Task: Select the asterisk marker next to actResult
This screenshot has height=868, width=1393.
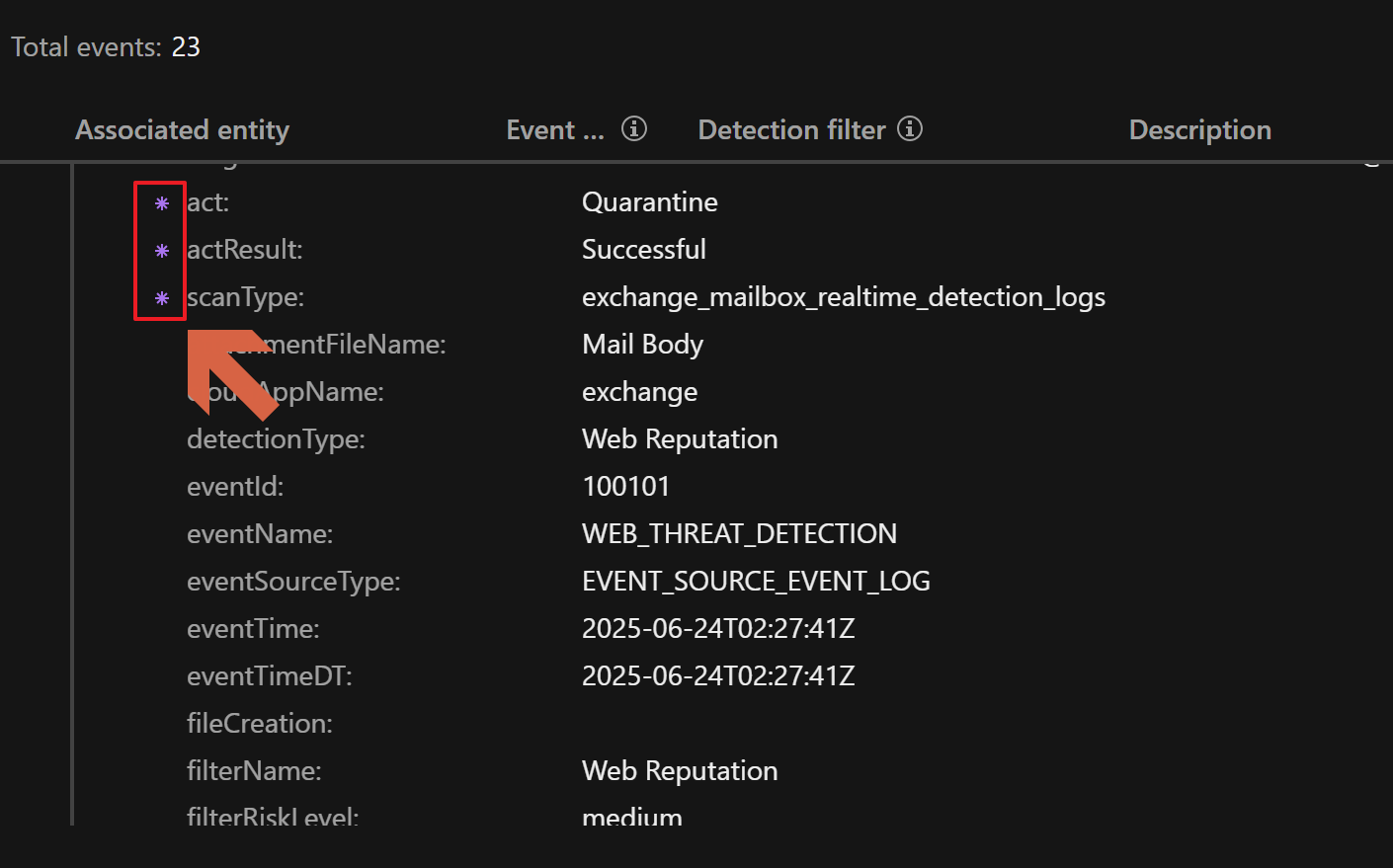Action: point(162,251)
